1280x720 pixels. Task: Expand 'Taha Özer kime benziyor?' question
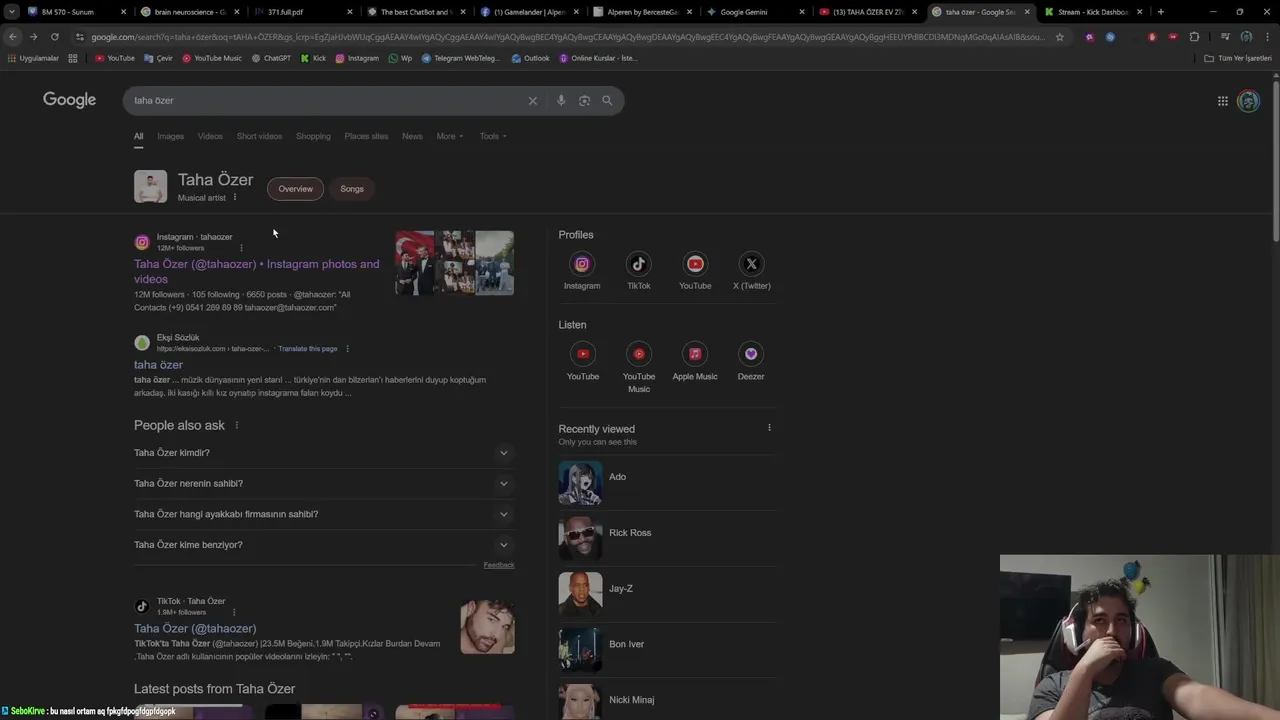pos(324,545)
